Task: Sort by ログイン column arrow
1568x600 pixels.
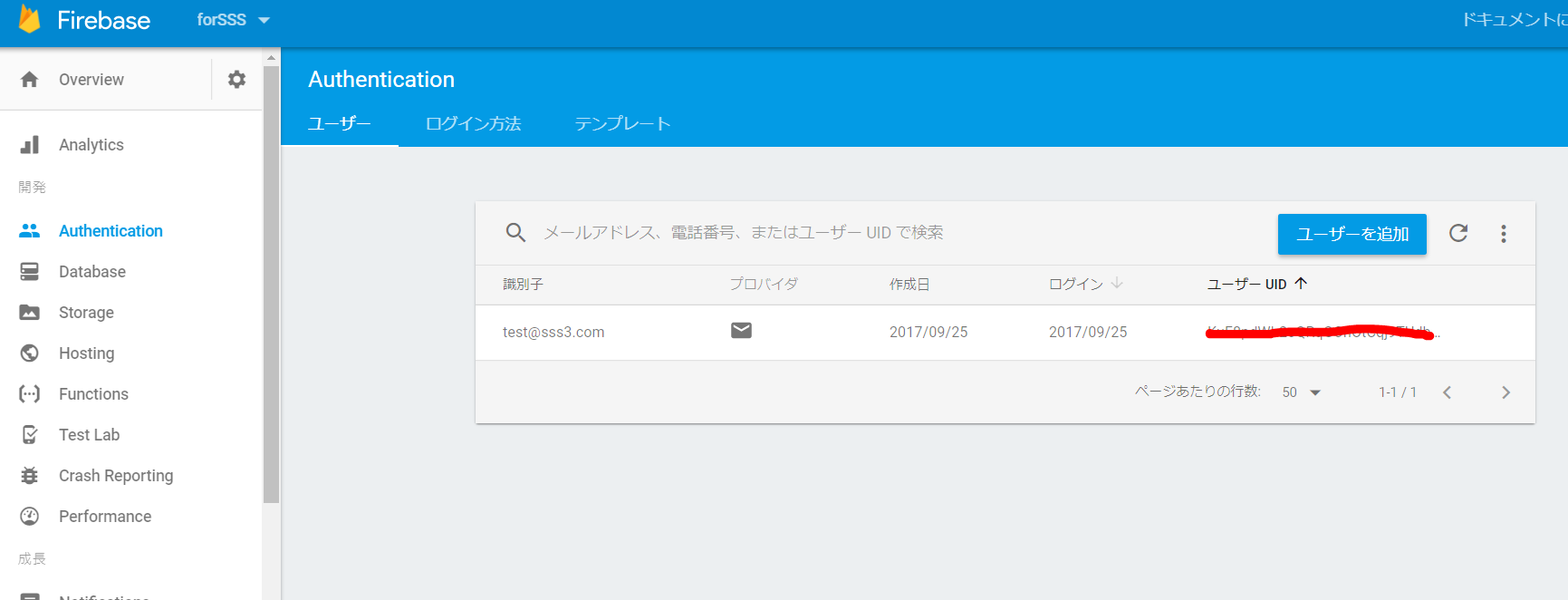Action: coord(1117,284)
